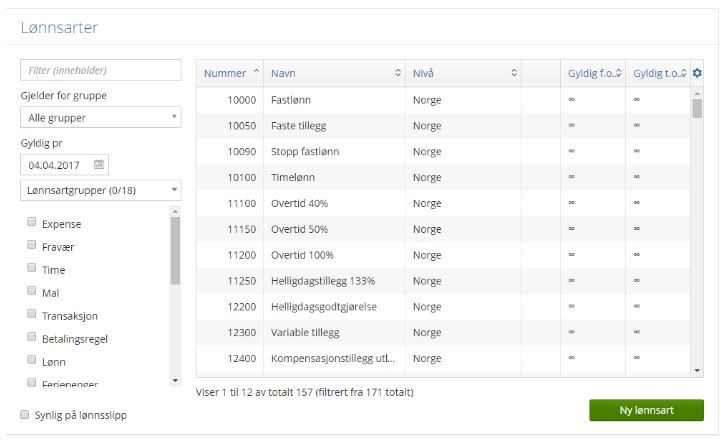The width and height of the screenshot is (721, 440).
Task: Check the Expense group checkbox
Action: pos(33,223)
